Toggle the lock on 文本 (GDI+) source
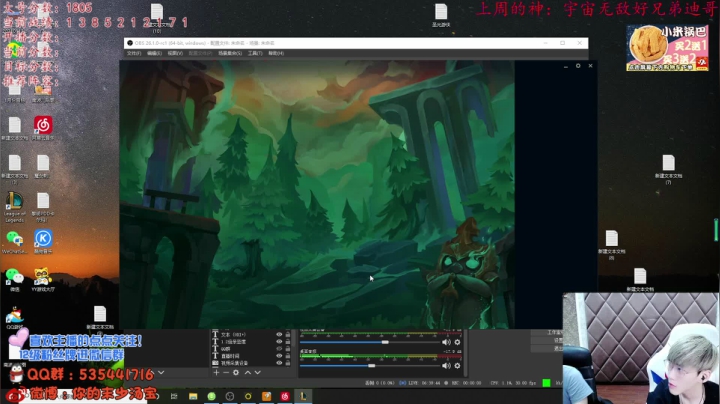Screen dimensions: 720x404 point(288,335)
